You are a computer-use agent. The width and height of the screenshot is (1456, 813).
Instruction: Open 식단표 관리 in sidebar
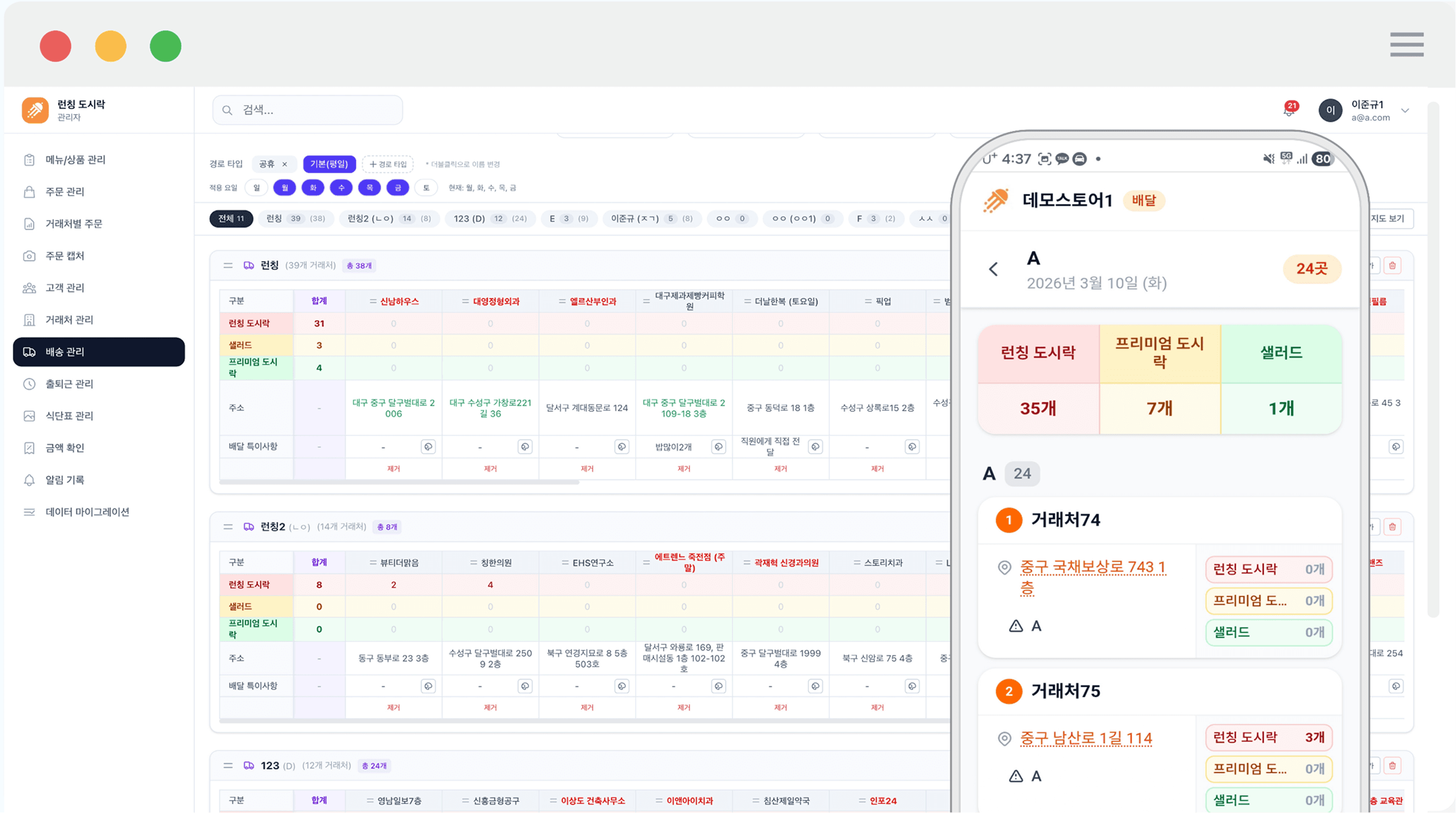coord(99,416)
